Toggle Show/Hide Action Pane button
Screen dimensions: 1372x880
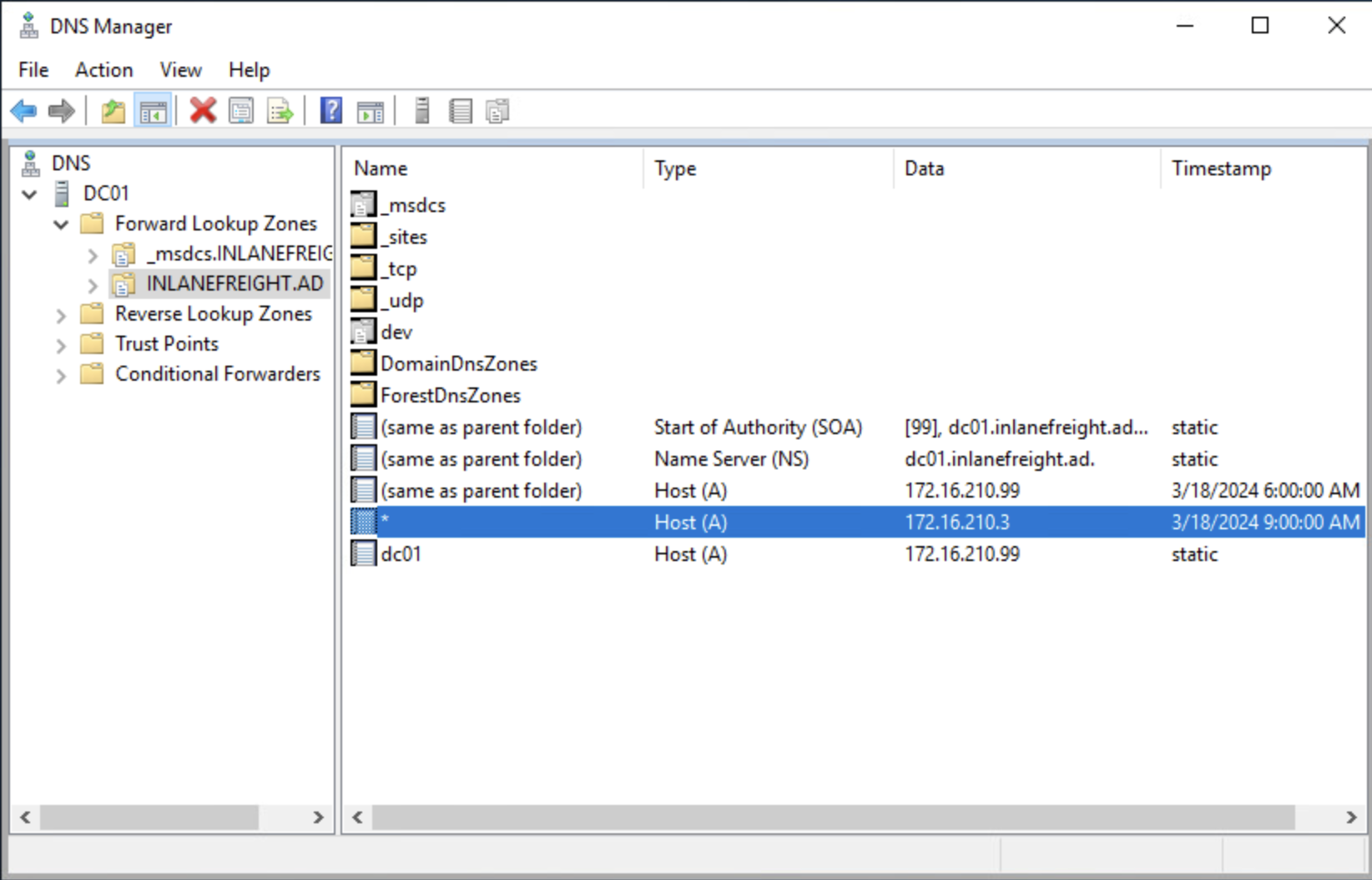370,110
